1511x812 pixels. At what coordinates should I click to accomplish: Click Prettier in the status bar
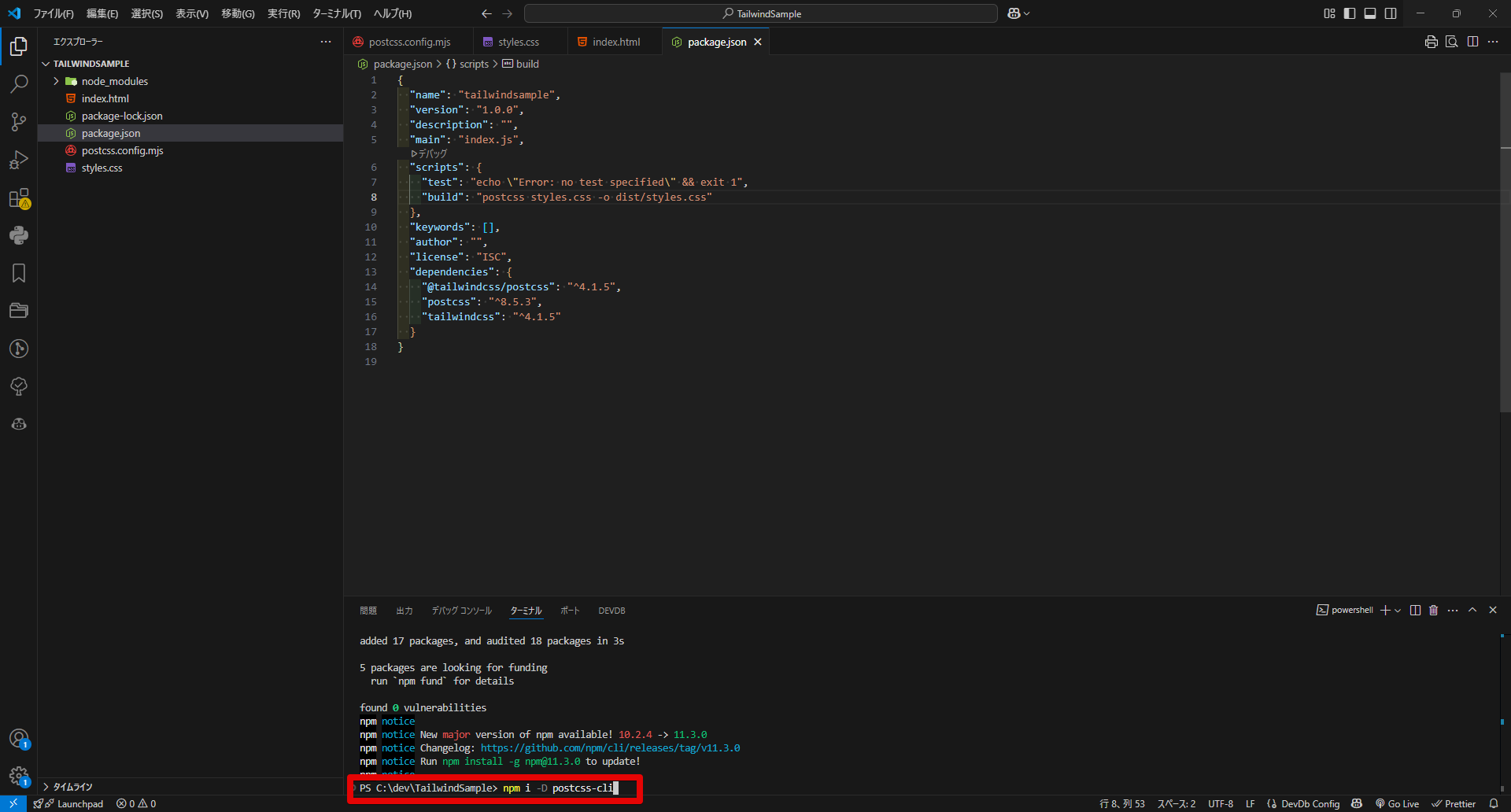coord(1454,803)
